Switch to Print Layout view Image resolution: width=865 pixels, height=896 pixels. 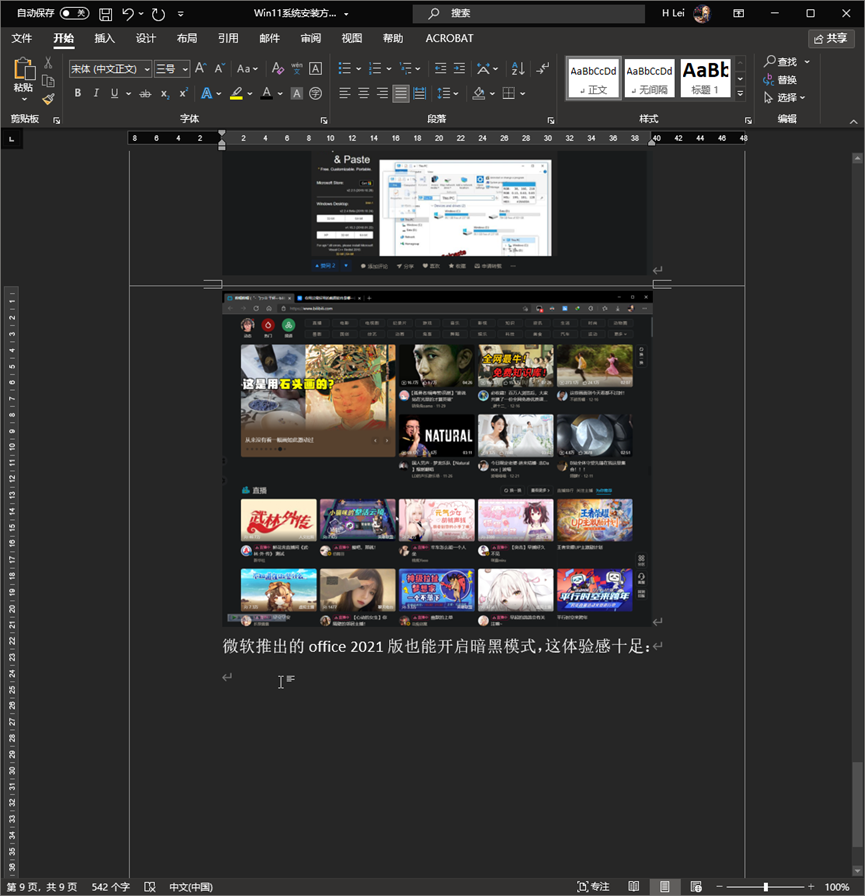tap(664, 887)
